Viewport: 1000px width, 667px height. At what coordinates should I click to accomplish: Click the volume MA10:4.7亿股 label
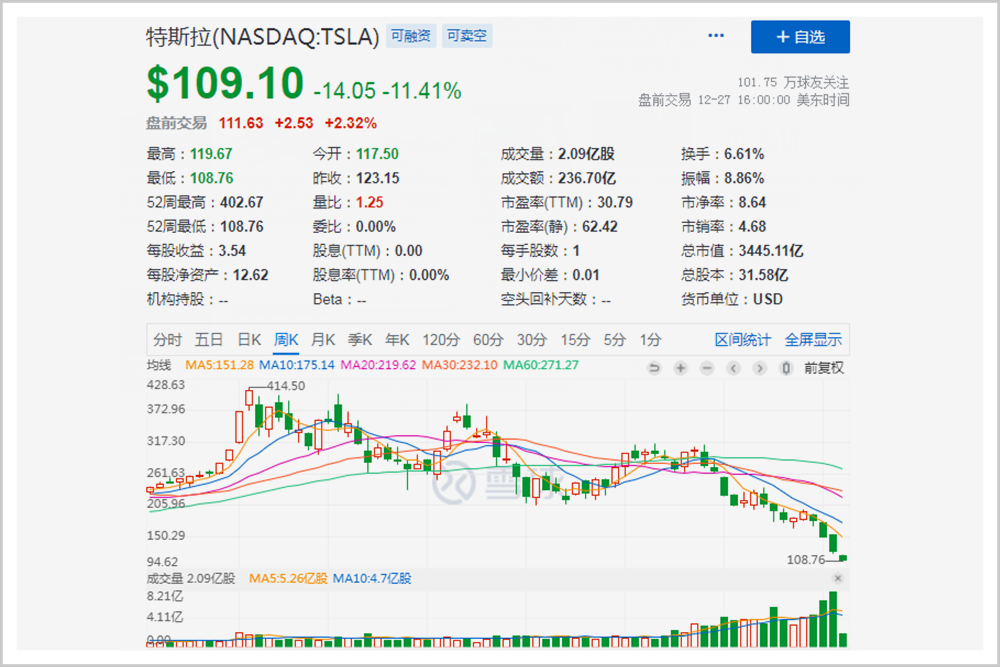[372, 578]
